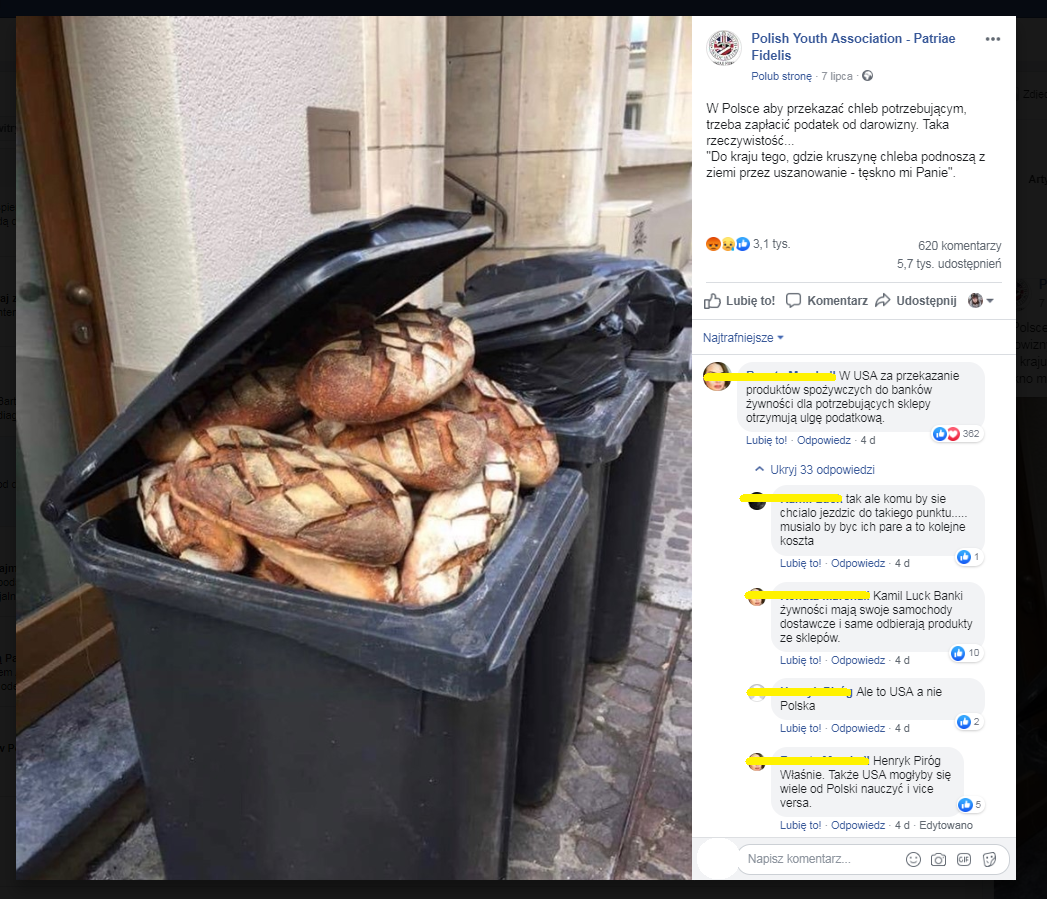Like the post with Lubię to! button
Viewport: 1047px width, 899px height.
(x=739, y=301)
